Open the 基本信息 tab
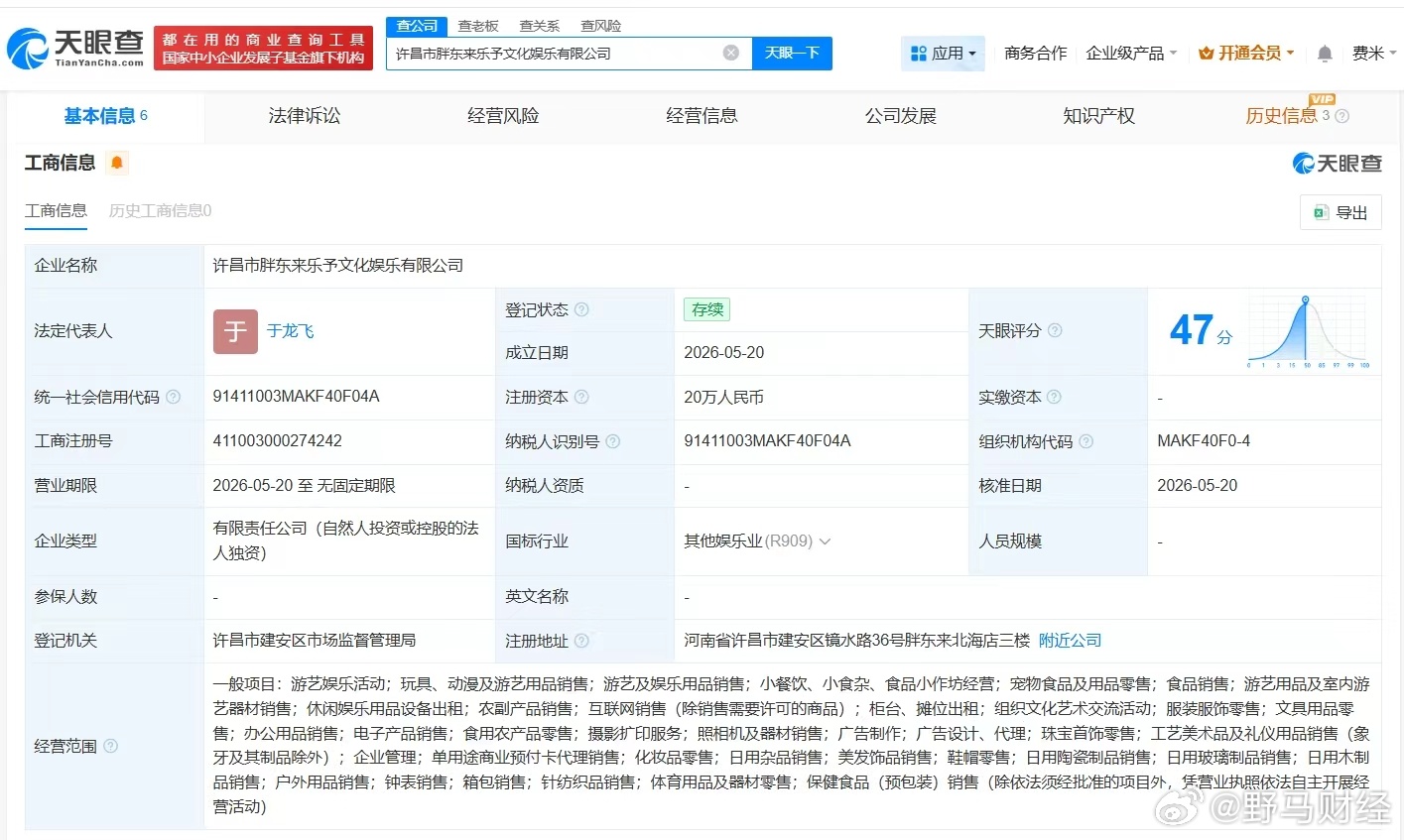This screenshot has height=840, width=1404. pos(106,116)
